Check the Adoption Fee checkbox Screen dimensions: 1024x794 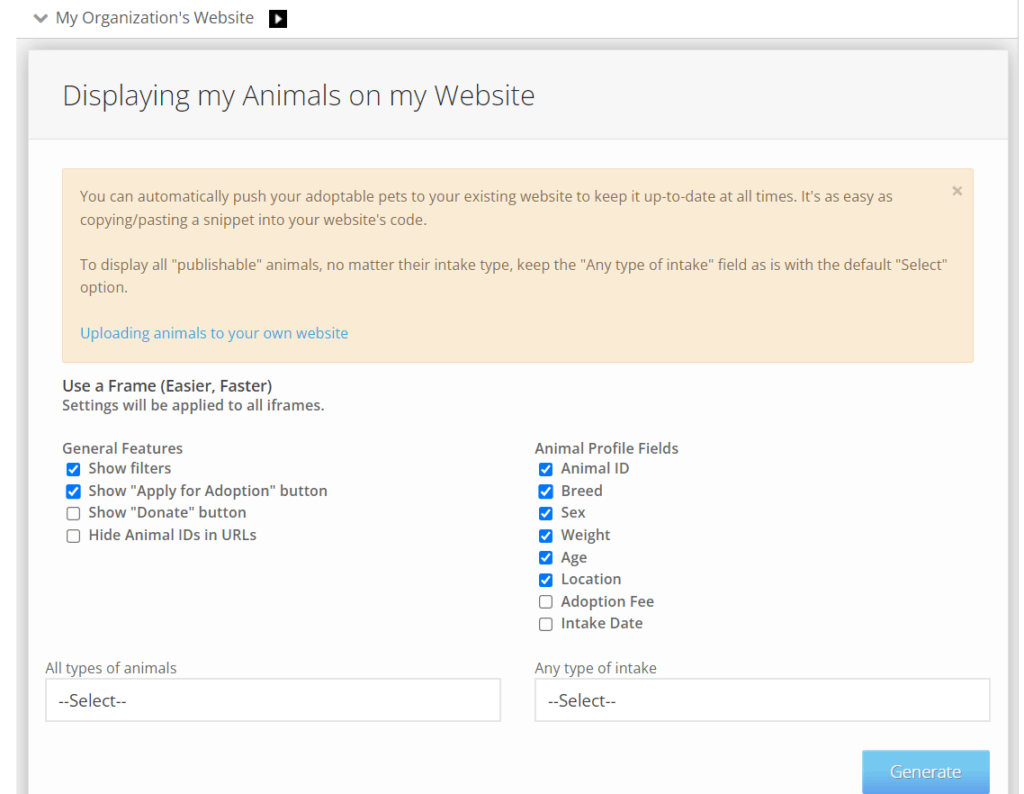pyautogui.click(x=545, y=602)
